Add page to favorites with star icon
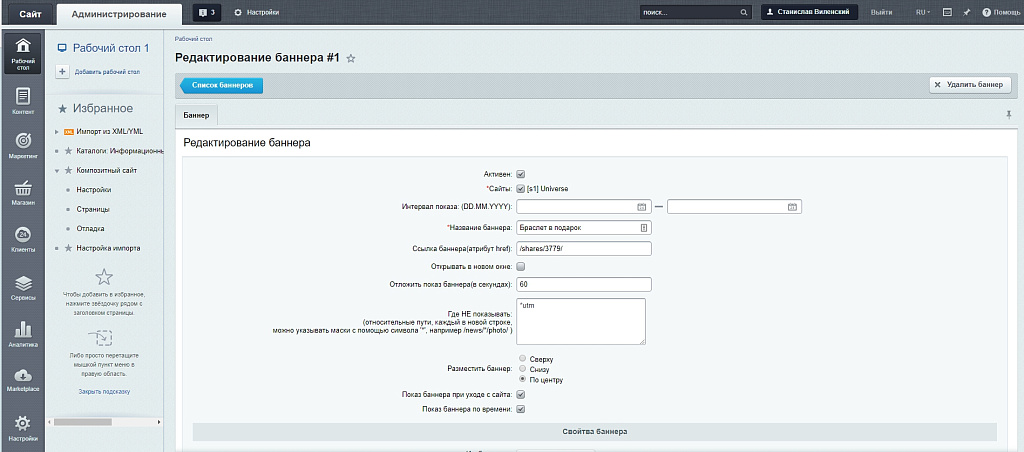 pyautogui.click(x=351, y=59)
